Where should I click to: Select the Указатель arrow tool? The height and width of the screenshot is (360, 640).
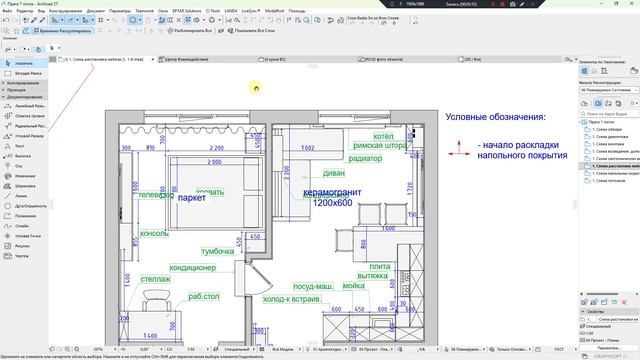(24, 63)
